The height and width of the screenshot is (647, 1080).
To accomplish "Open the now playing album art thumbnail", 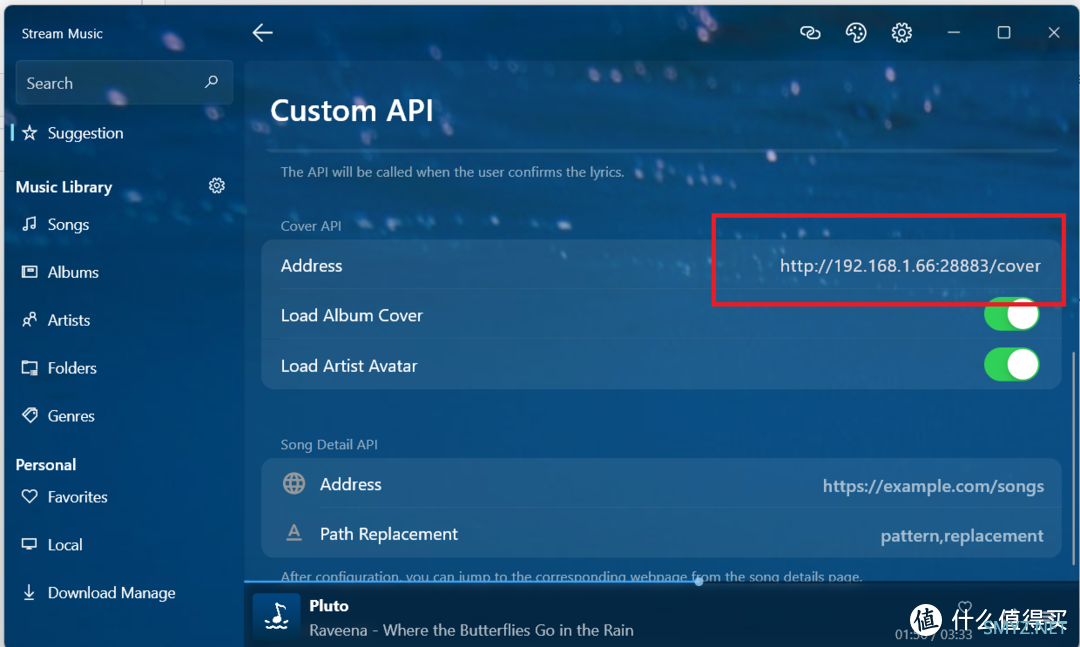I will pos(276,617).
